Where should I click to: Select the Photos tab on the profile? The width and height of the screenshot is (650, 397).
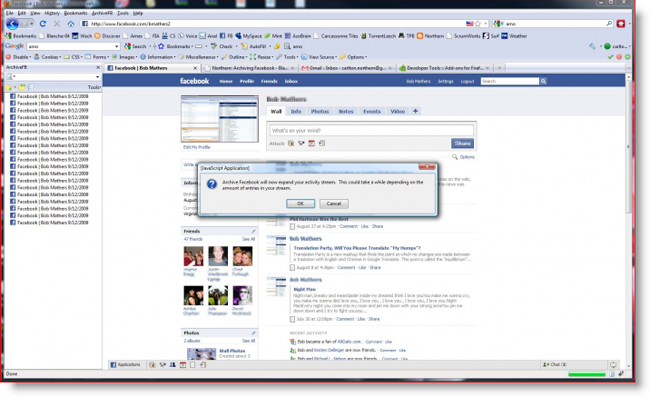pos(320,111)
